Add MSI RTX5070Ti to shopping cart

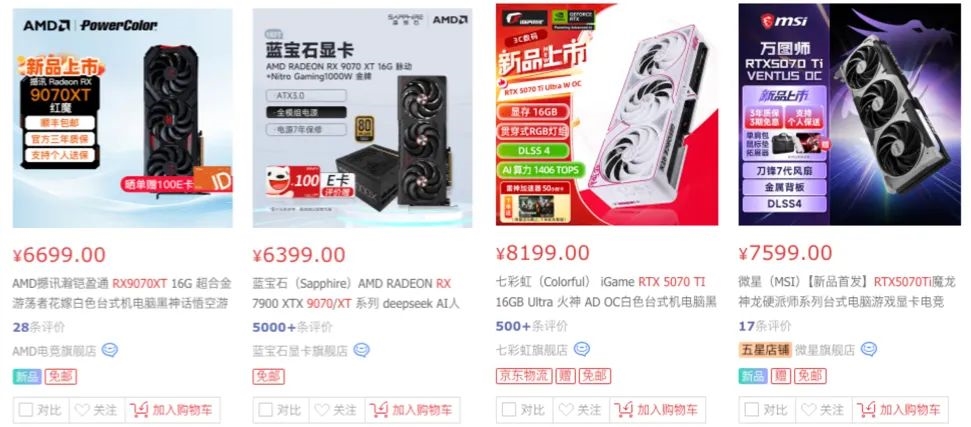click(900, 410)
